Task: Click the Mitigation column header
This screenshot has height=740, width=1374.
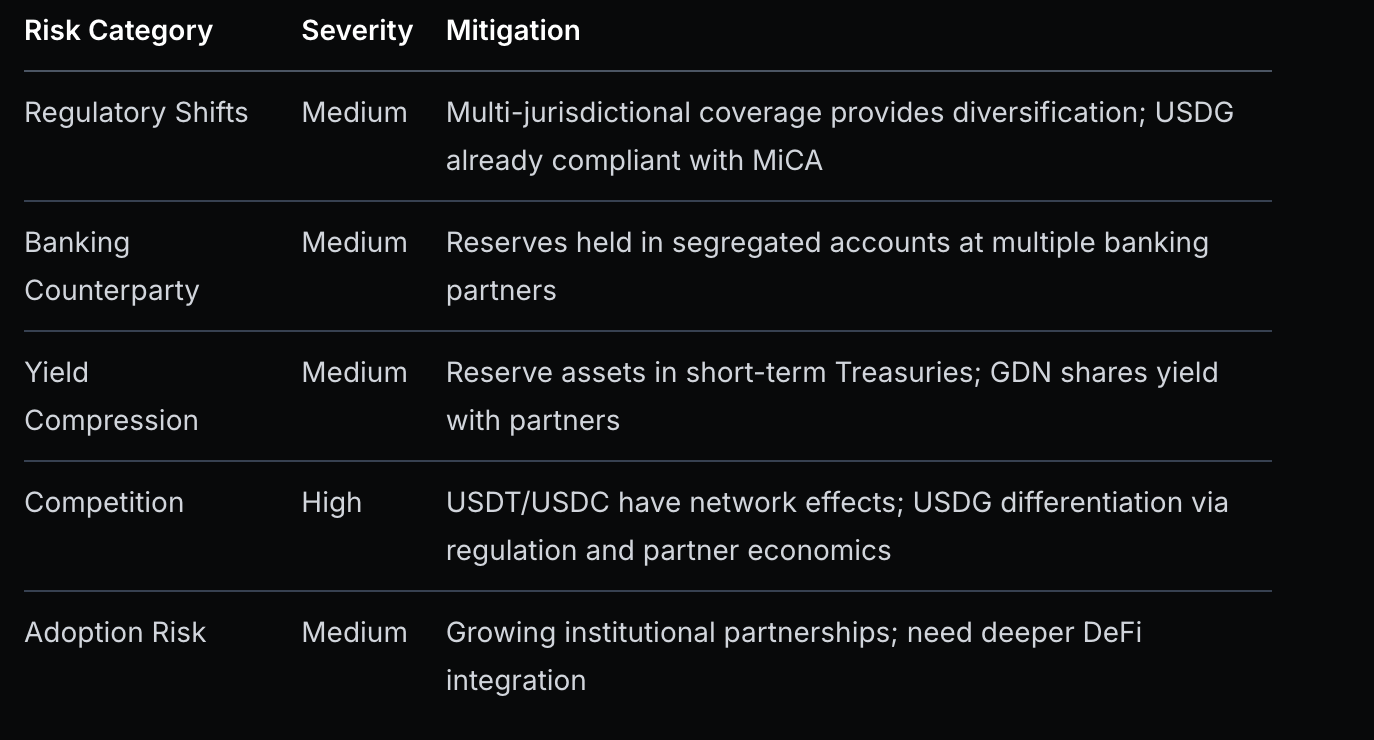Action: (x=513, y=31)
